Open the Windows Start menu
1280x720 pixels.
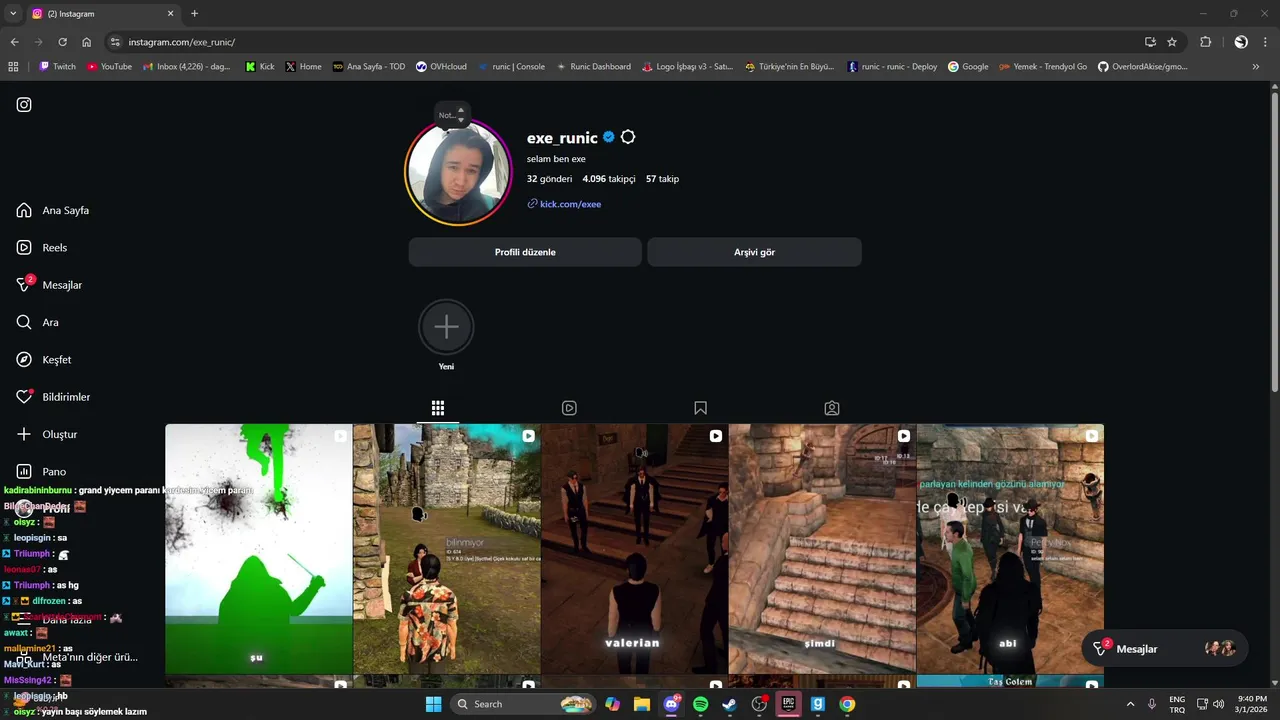point(433,704)
